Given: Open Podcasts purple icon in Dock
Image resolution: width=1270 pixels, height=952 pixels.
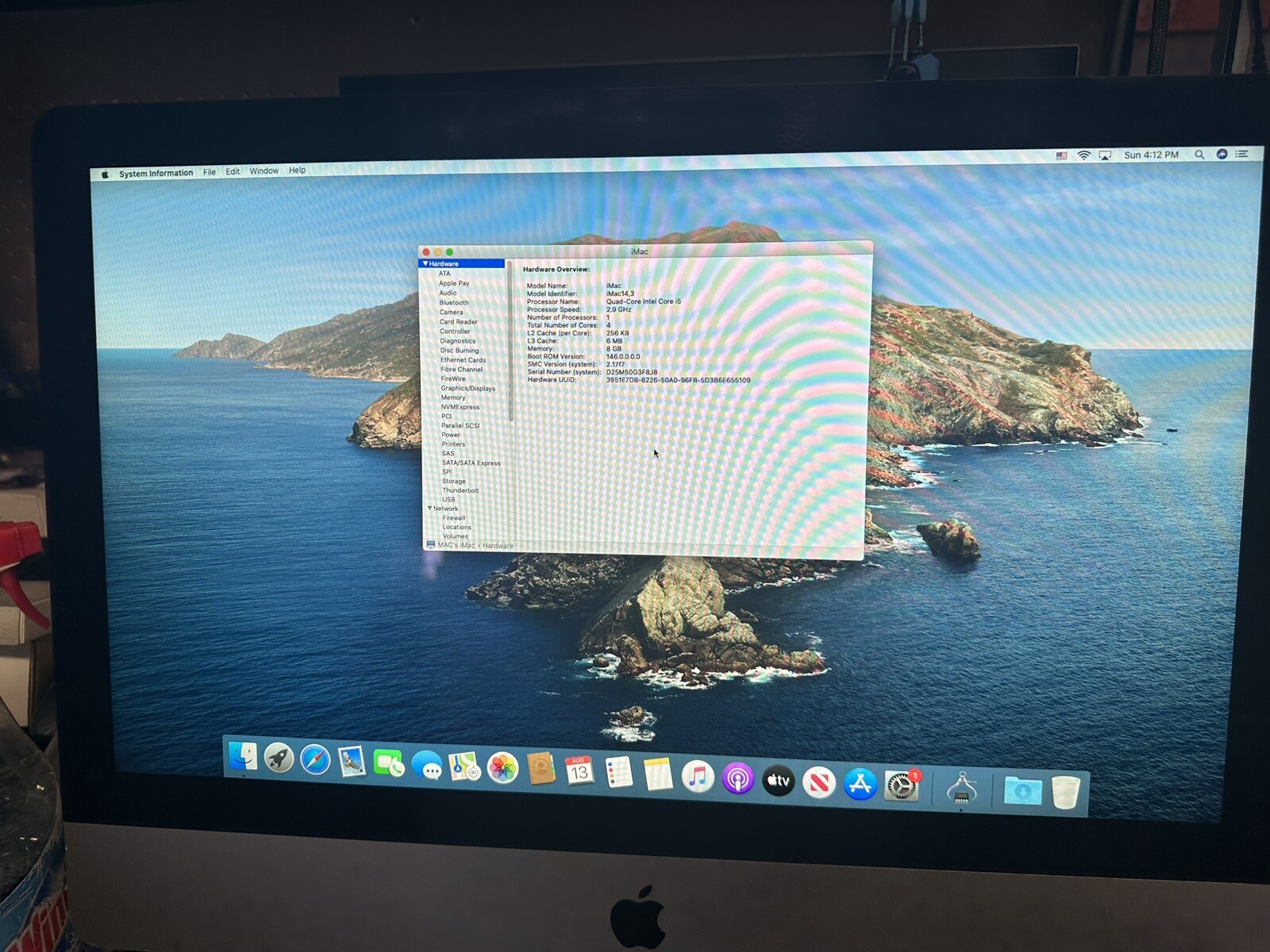Looking at the screenshot, I should [738, 779].
